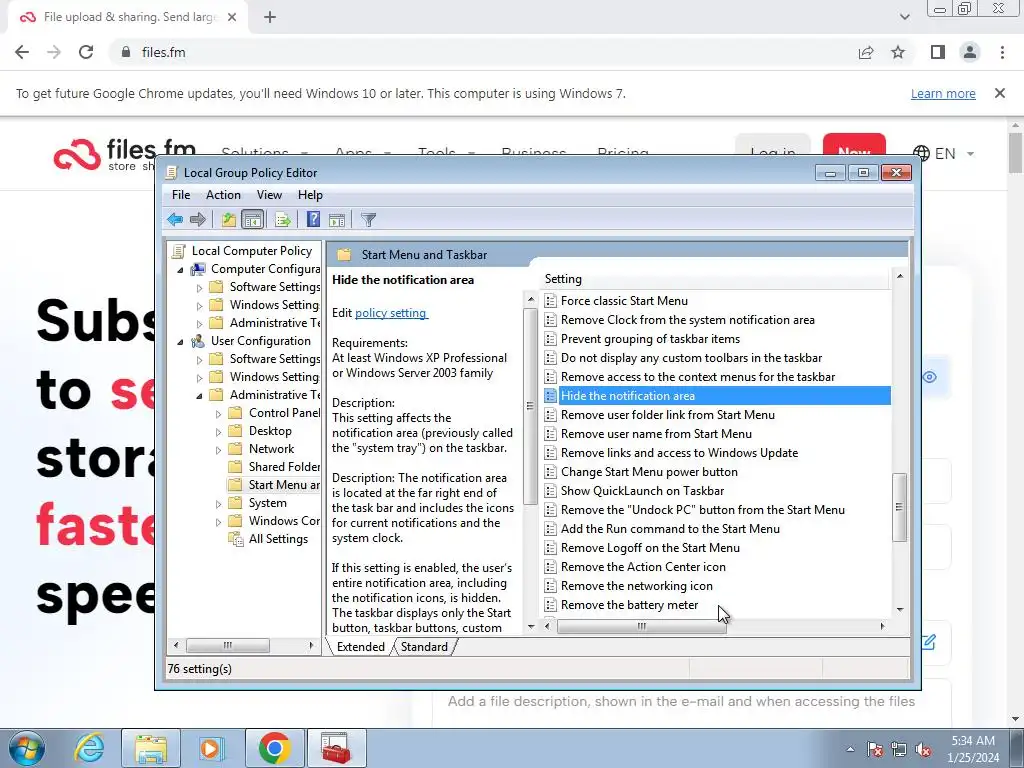The height and width of the screenshot is (768, 1024).
Task: Open Windows Media Player from the taskbar
Action: (211, 748)
